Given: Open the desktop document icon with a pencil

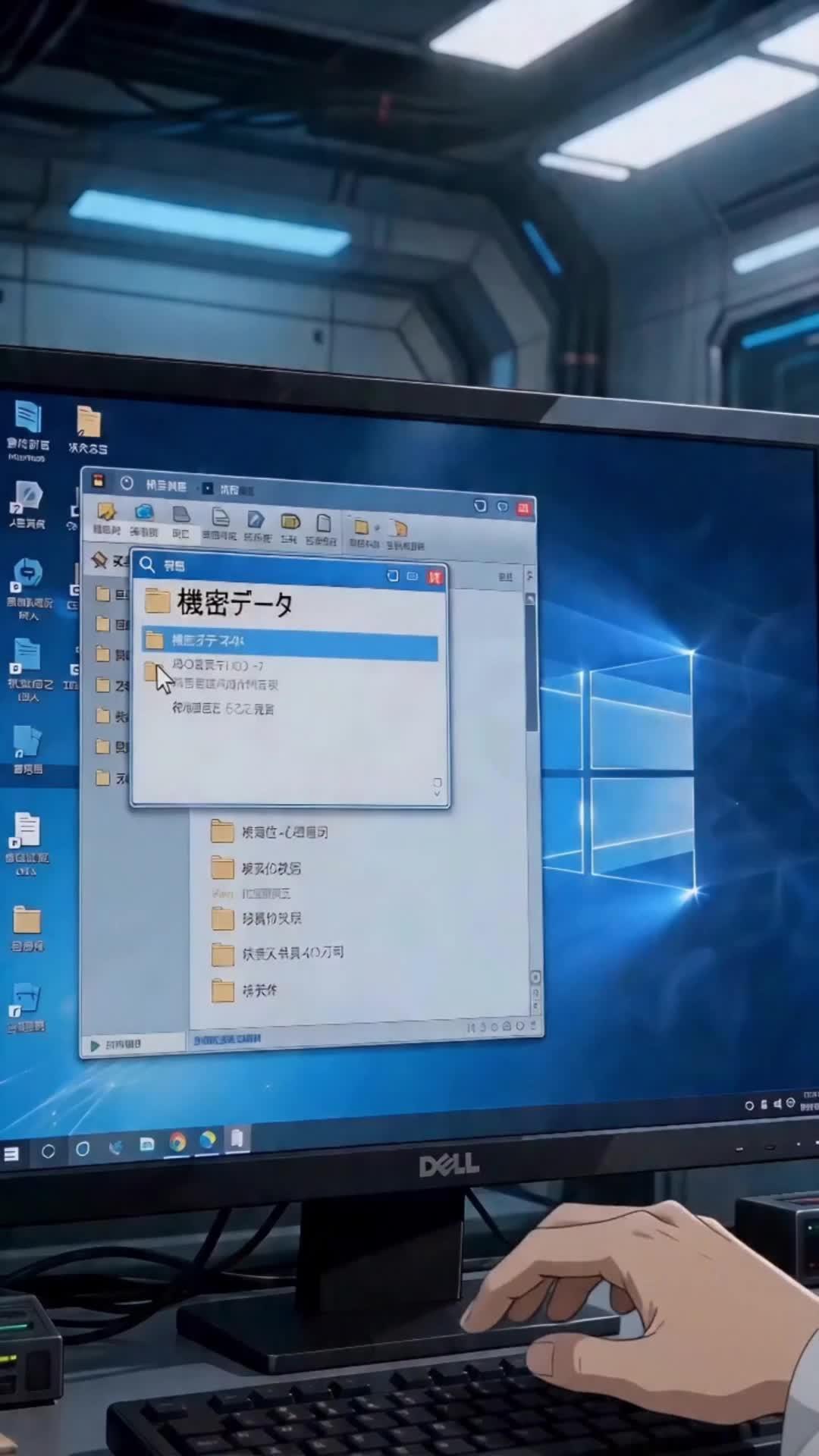Looking at the screenshot, I should click(x=28, y=497).
